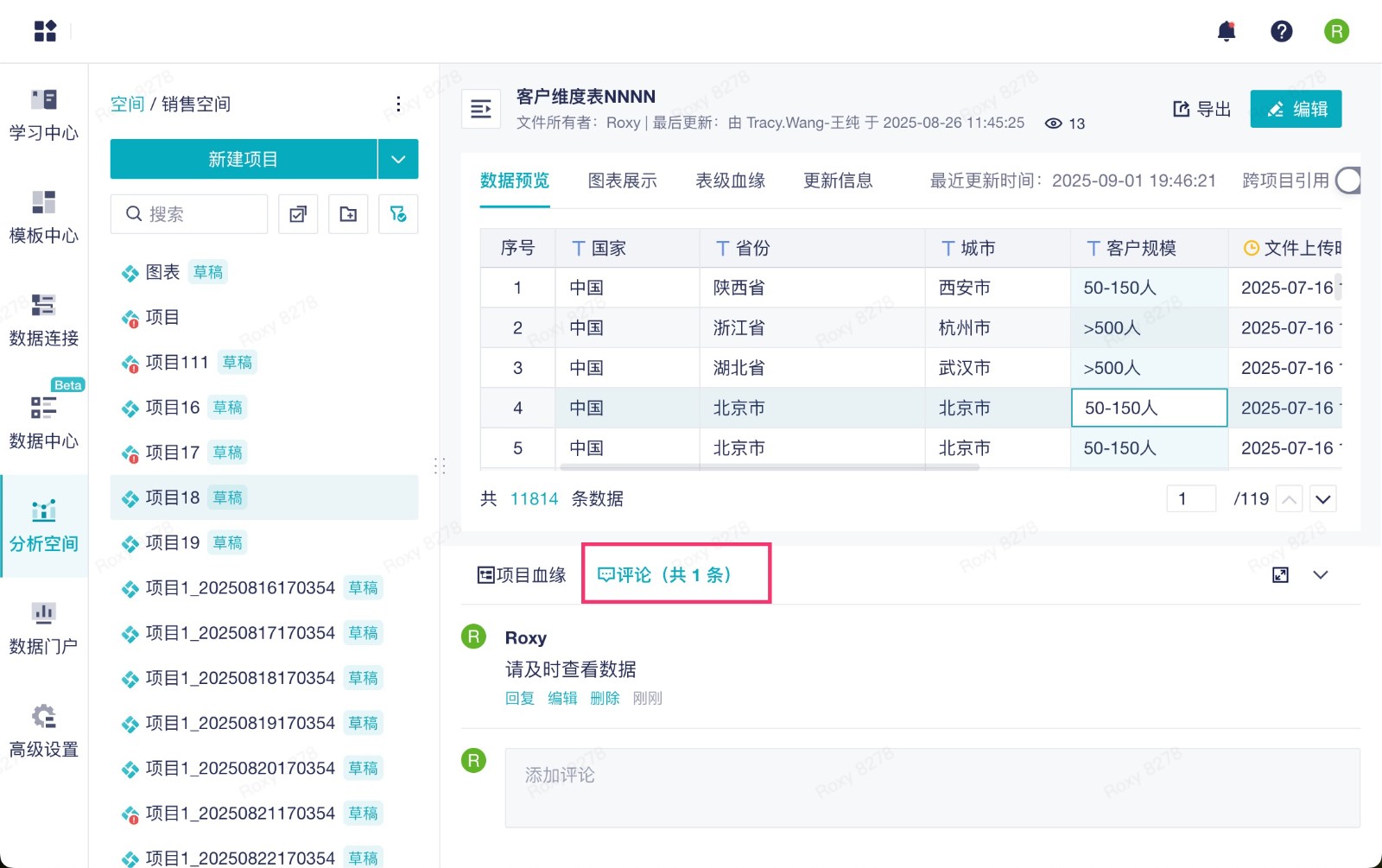Click the table list icon beside title
This screenshot has width=1382, height=868.
tap(481, 109)
